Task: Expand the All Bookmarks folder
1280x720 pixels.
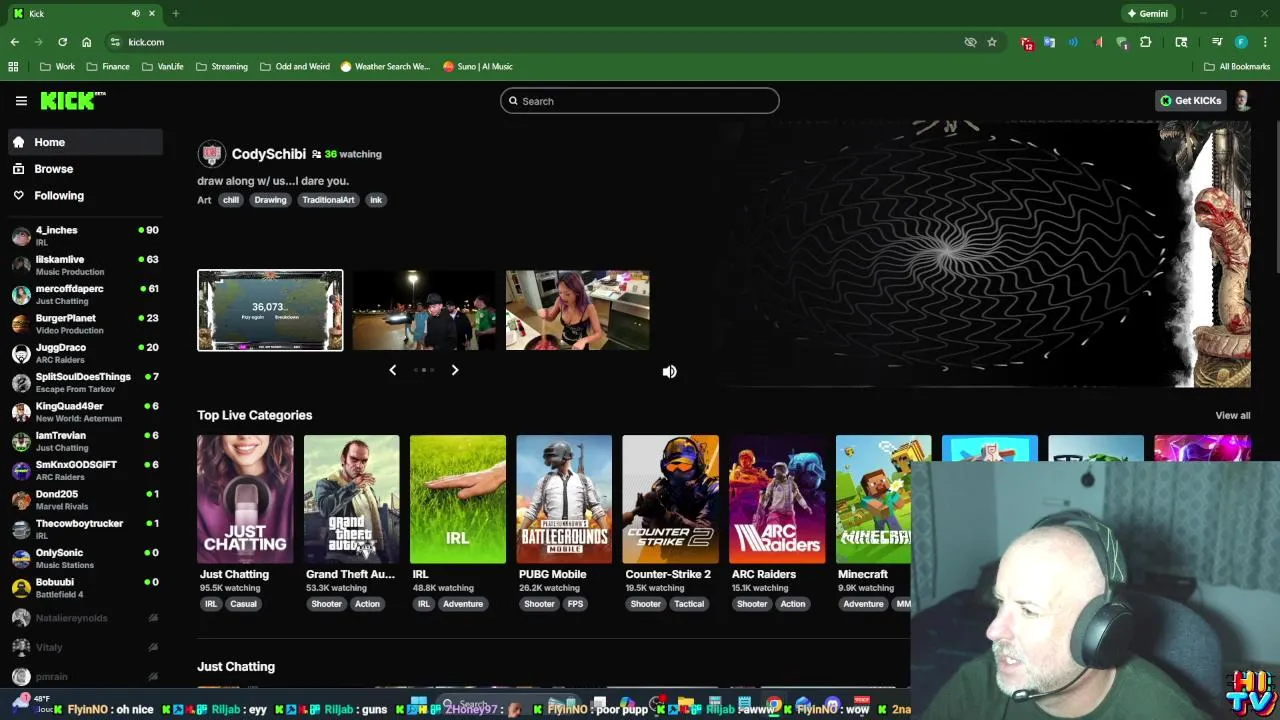Action: pyautogui.click(x=1237, y=66)
